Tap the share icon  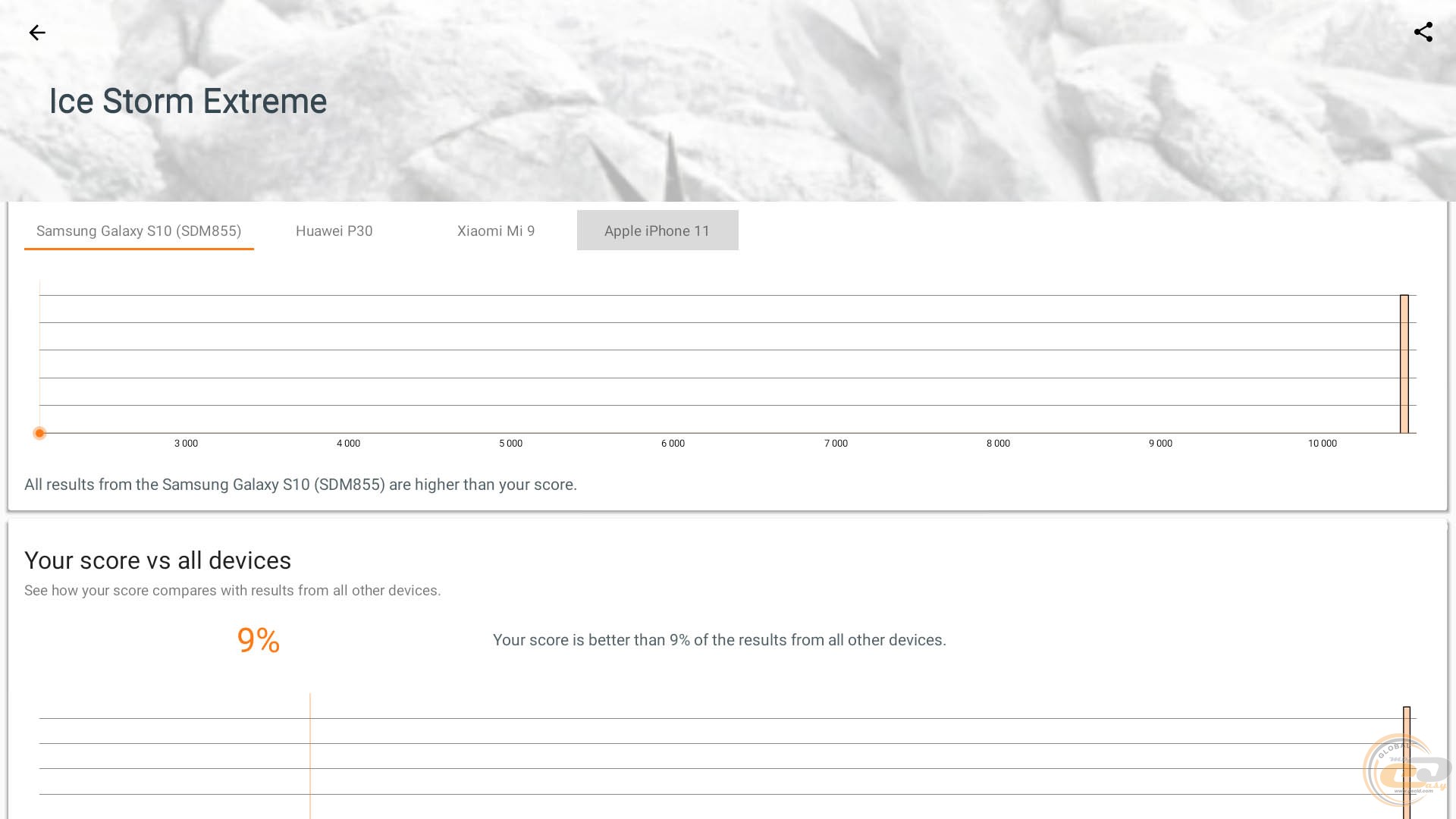click(x=1423, y=33)
